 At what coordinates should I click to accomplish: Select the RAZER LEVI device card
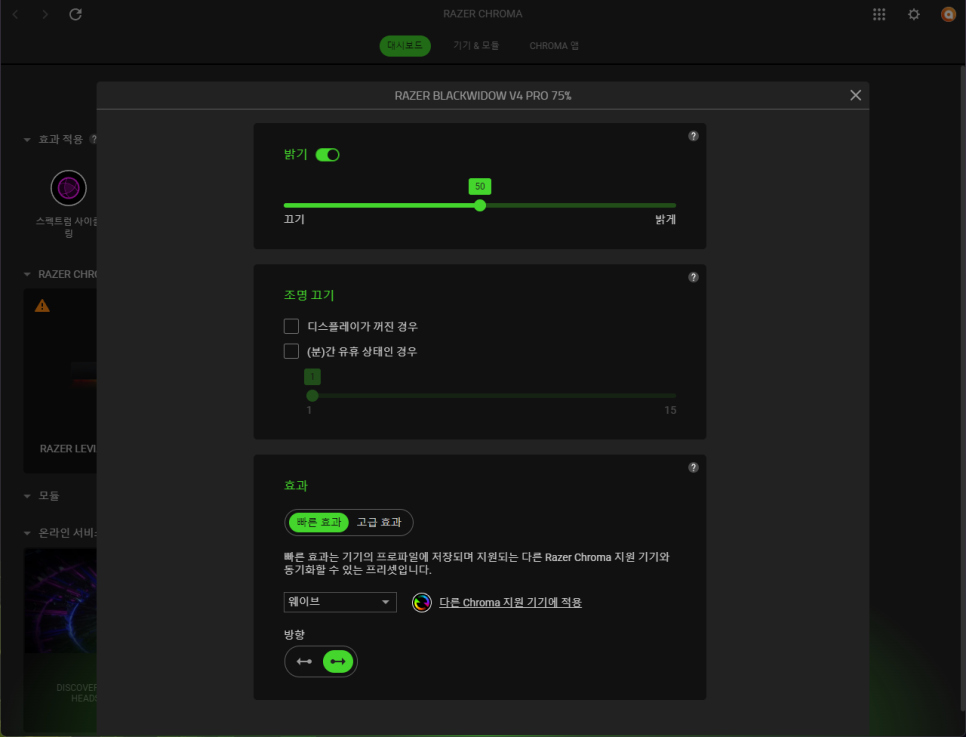60,381
